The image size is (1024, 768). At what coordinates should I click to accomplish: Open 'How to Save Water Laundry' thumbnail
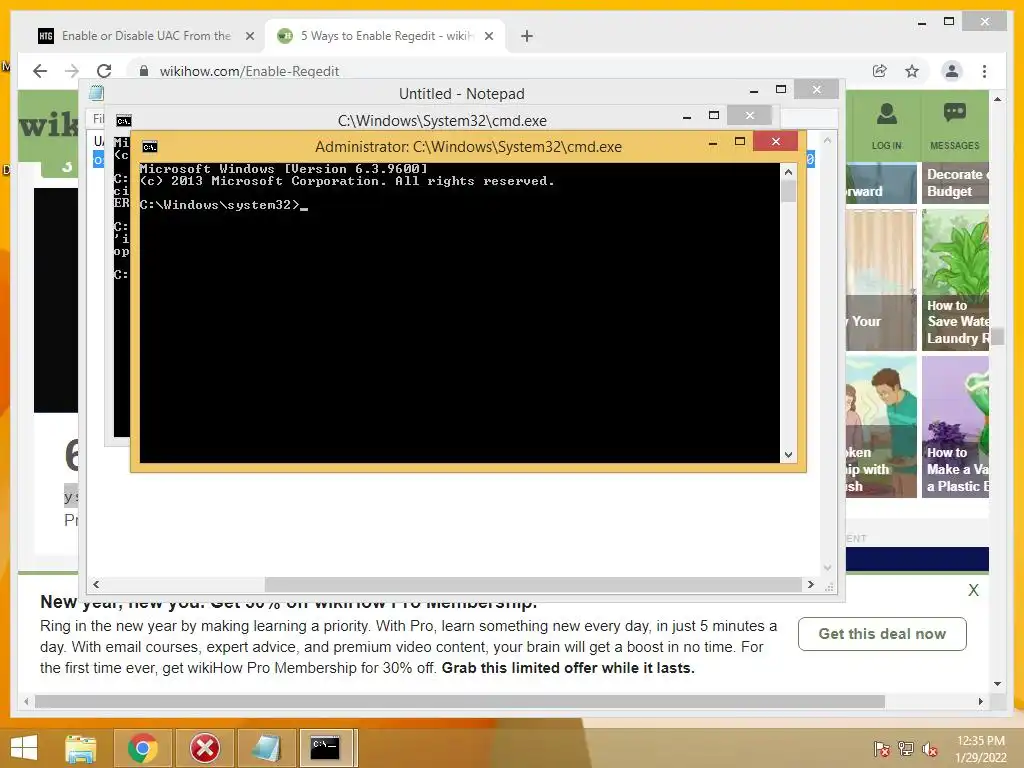[x=955, y=280]
